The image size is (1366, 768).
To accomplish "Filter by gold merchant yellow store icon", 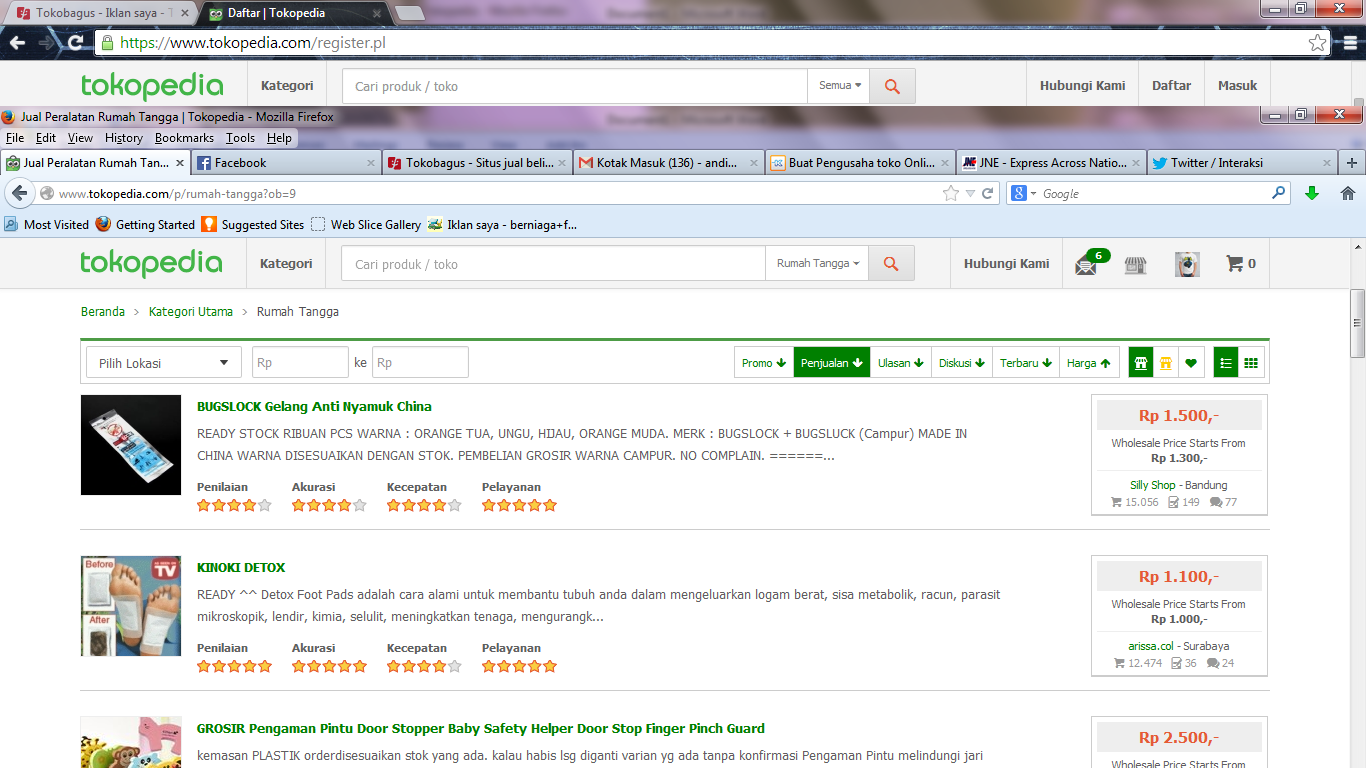I will coord(1165,363).
